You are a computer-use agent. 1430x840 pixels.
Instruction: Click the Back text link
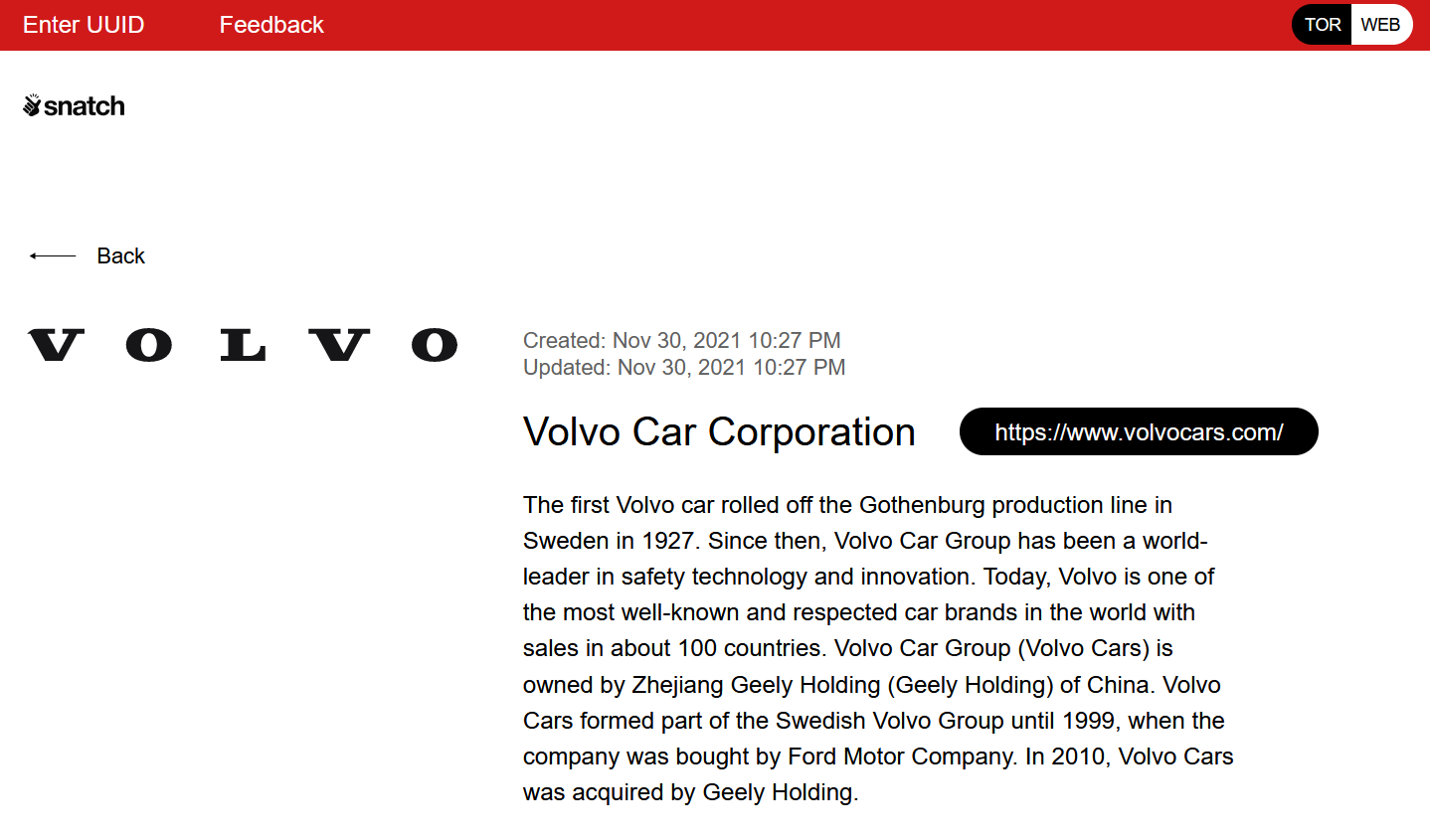[121, 256]
